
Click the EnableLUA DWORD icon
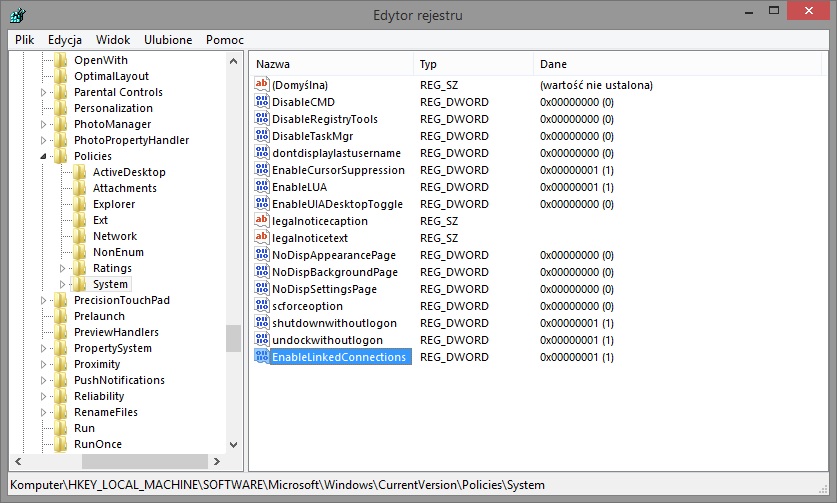tap(262, 187)
